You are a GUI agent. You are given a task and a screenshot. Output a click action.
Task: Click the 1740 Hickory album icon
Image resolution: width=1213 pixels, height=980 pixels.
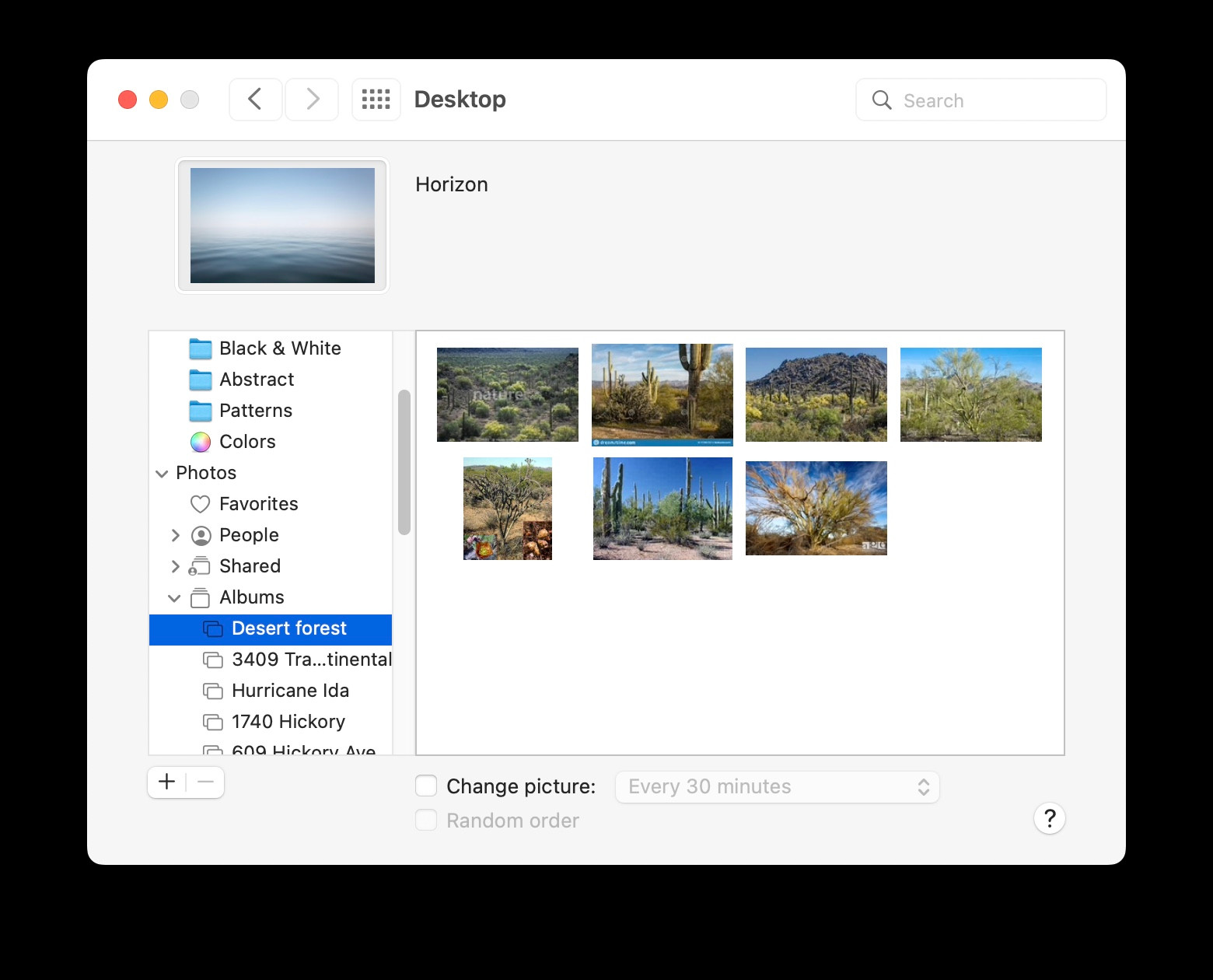click(213, 722)
